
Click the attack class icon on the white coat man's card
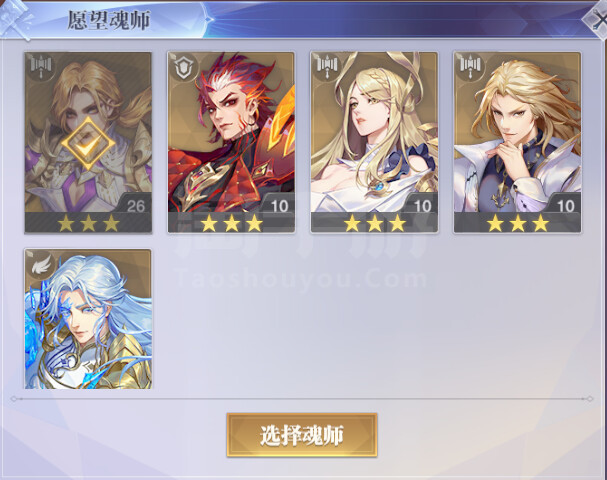(470, 67)
